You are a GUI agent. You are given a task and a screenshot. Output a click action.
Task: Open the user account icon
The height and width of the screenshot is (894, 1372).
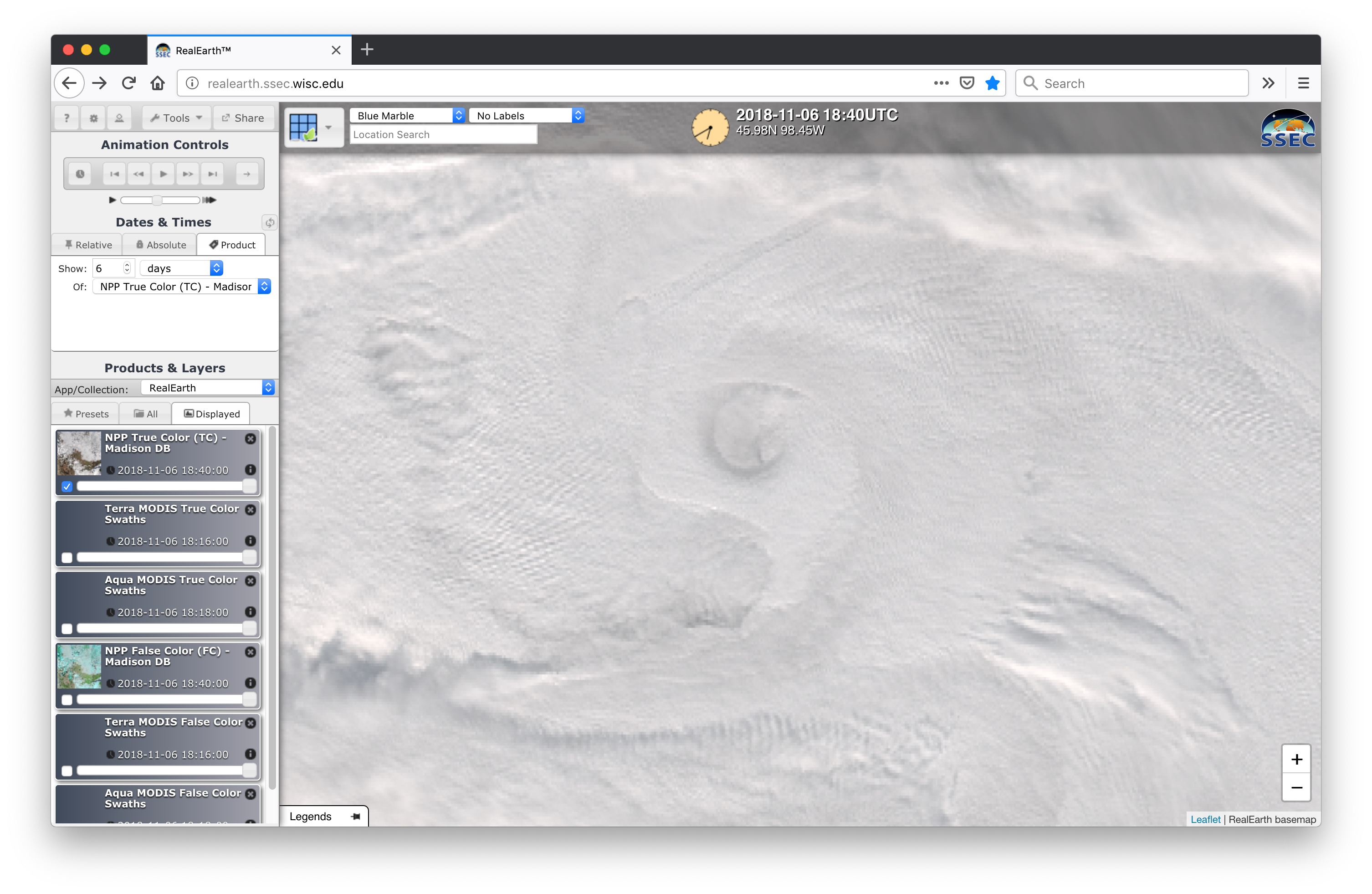[x=119, y=118]
